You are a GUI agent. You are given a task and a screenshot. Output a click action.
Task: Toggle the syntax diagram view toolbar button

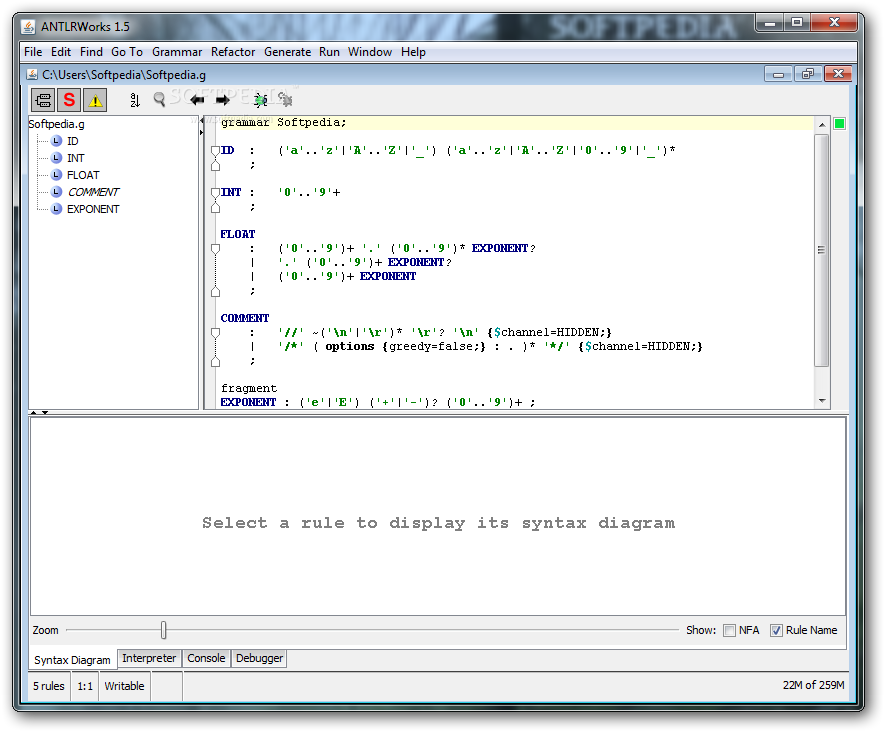[43, 100]
